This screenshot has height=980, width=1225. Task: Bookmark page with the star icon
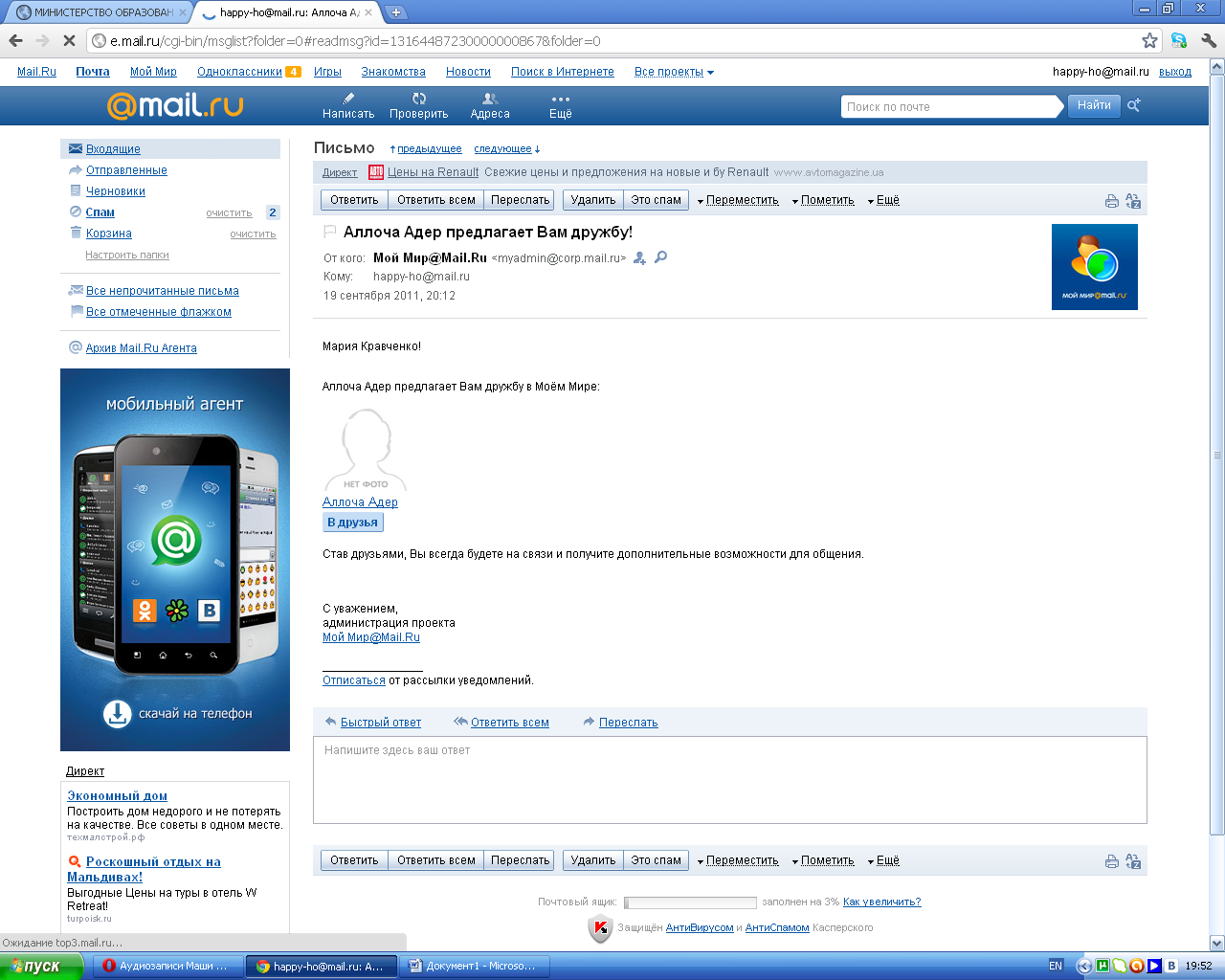(1149, 41)
